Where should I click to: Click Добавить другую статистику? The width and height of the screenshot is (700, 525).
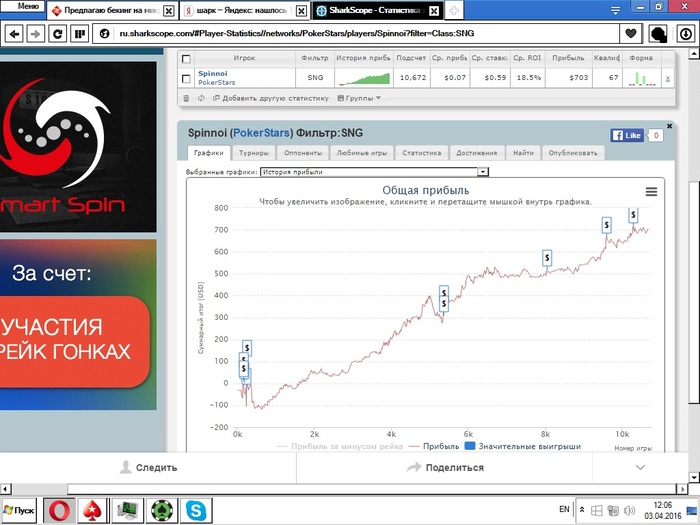click(x=271, y=98)
